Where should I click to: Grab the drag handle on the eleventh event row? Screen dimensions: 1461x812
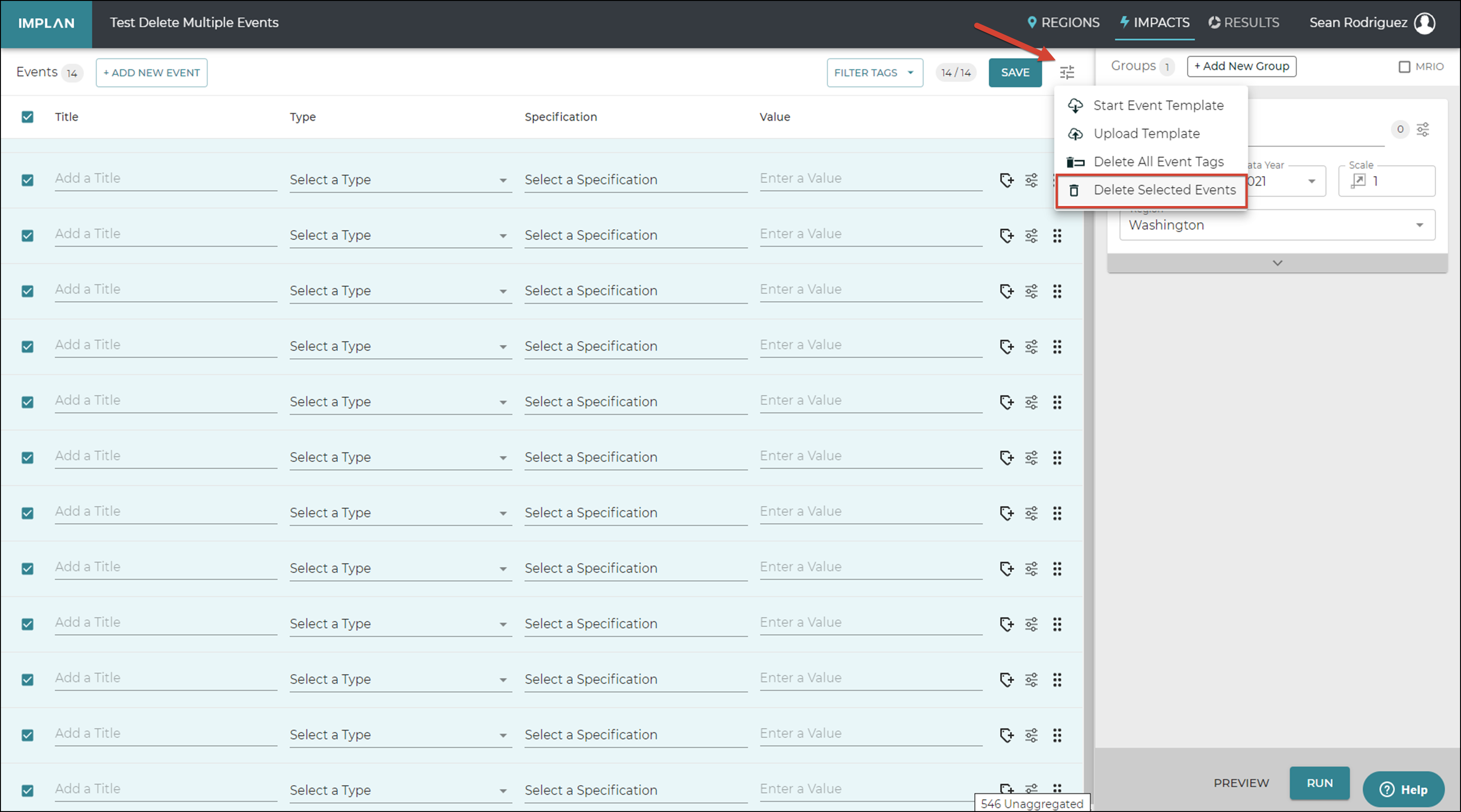(x=1057, y=735)
